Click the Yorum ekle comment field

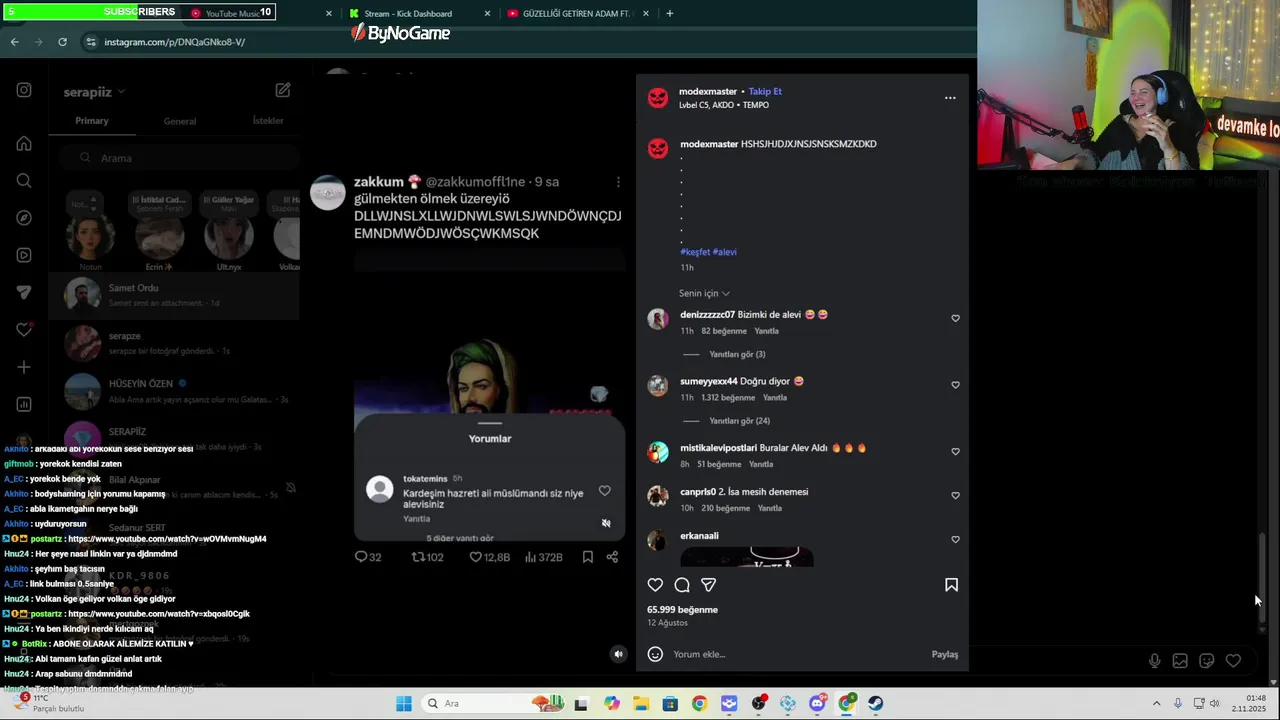(795, 654)
